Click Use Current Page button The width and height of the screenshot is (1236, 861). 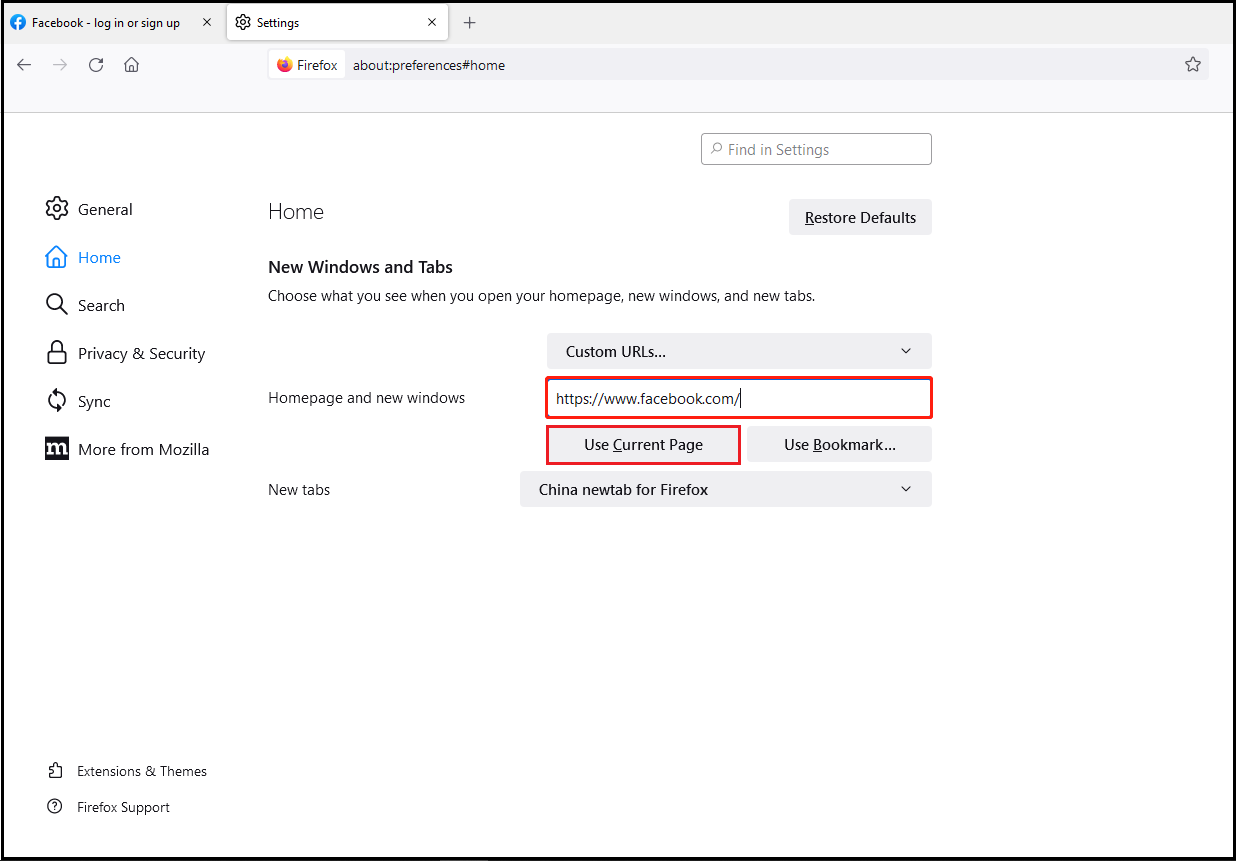(643, 445)
